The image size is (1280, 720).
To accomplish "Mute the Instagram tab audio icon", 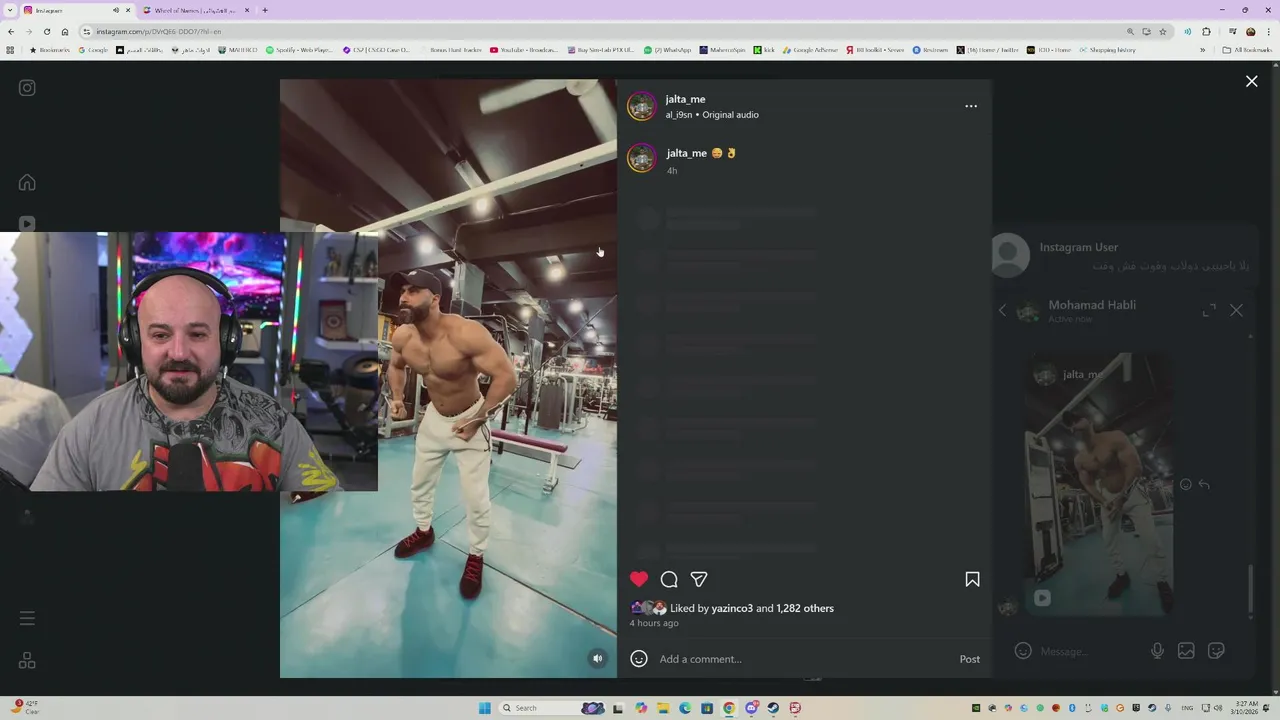I will [116, 10].
